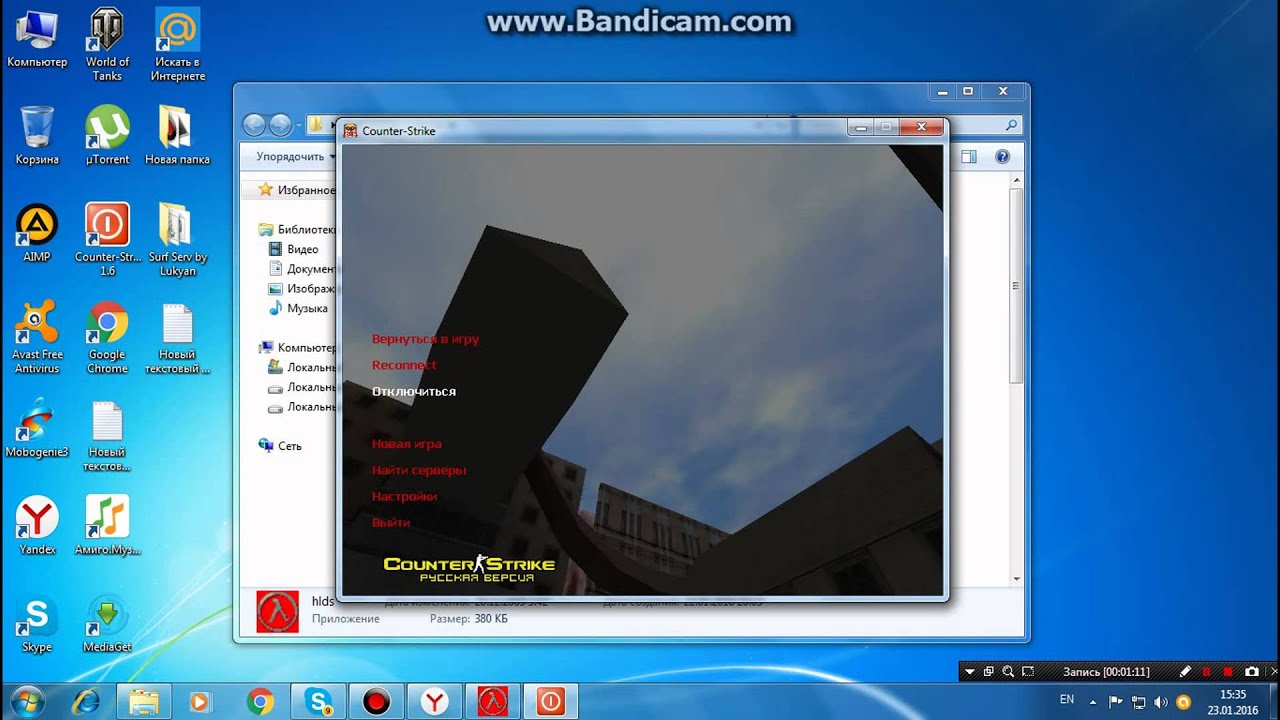This screenshot has height=720, width=1280.
Task: Open volume speaker tray icon
Action: tap(1160, 702)
